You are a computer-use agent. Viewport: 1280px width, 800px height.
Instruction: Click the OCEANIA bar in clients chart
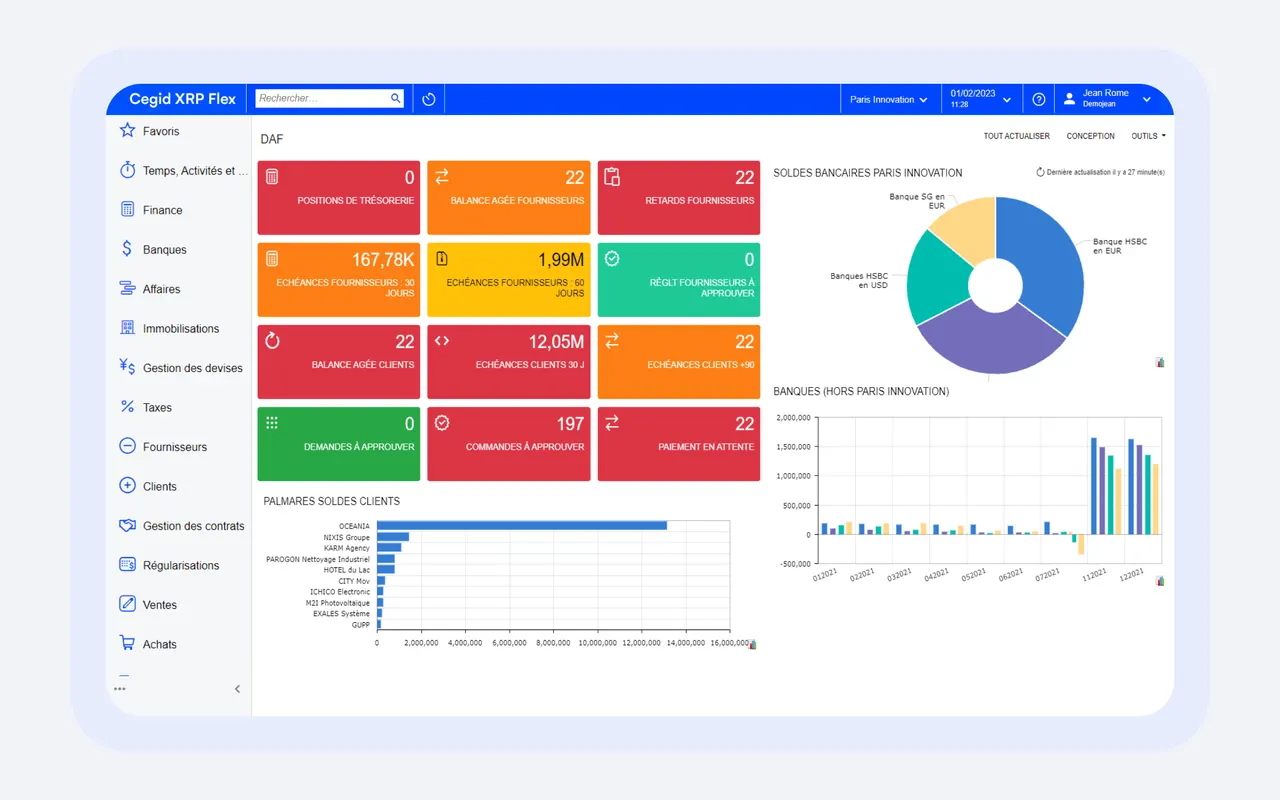[522, 525]
